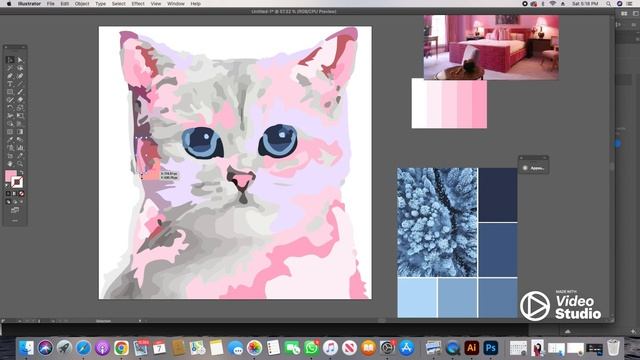The width and height of the screenshot is (640, 360).
Task: Expand the collapsed Appearance panel
Action: tap(533, 168)
